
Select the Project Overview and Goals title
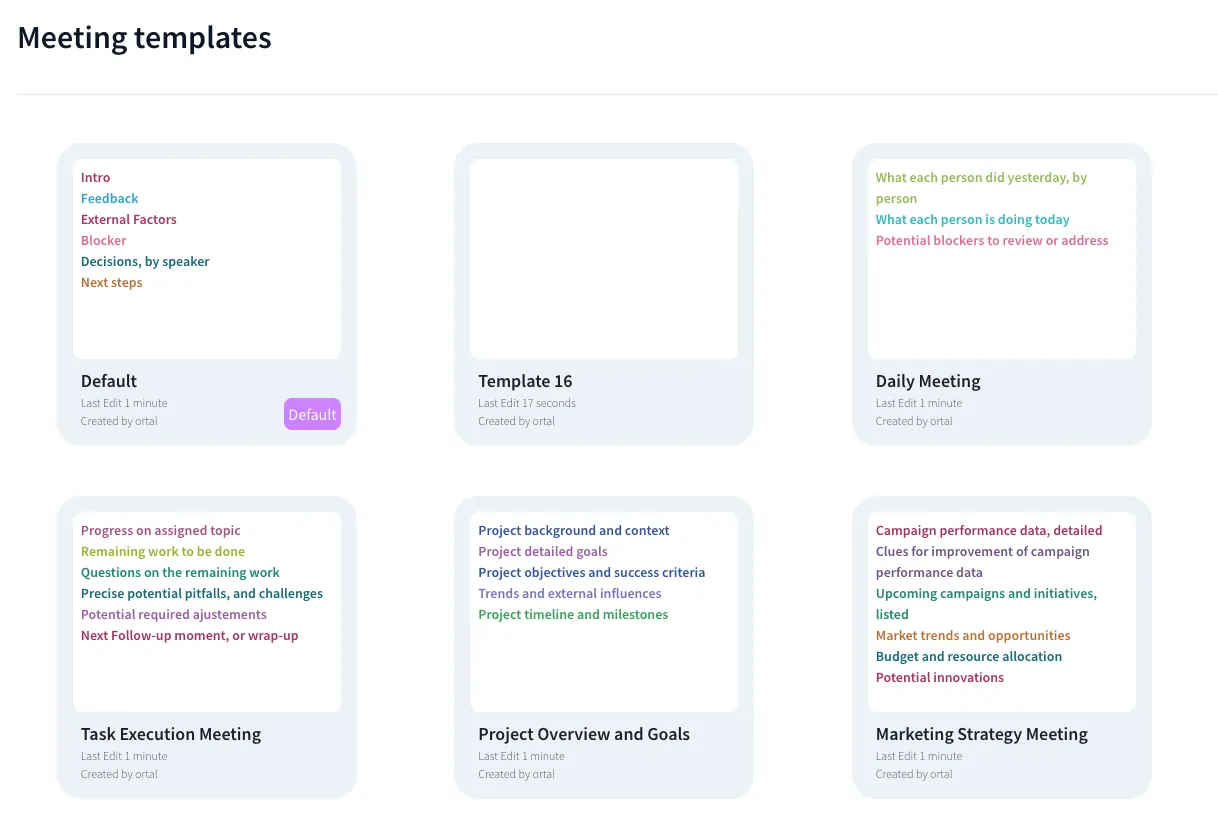point(584,734)
